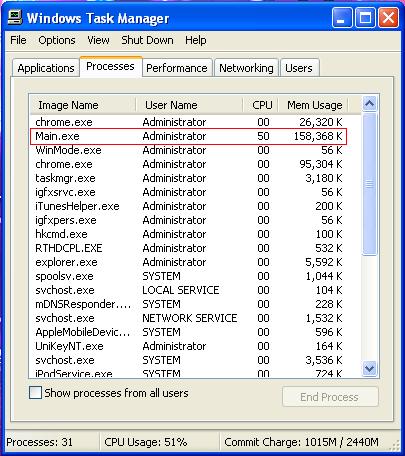Sort processes by Mem Usage column header
This screenshot has width=405, height=456.
[314, 105]
